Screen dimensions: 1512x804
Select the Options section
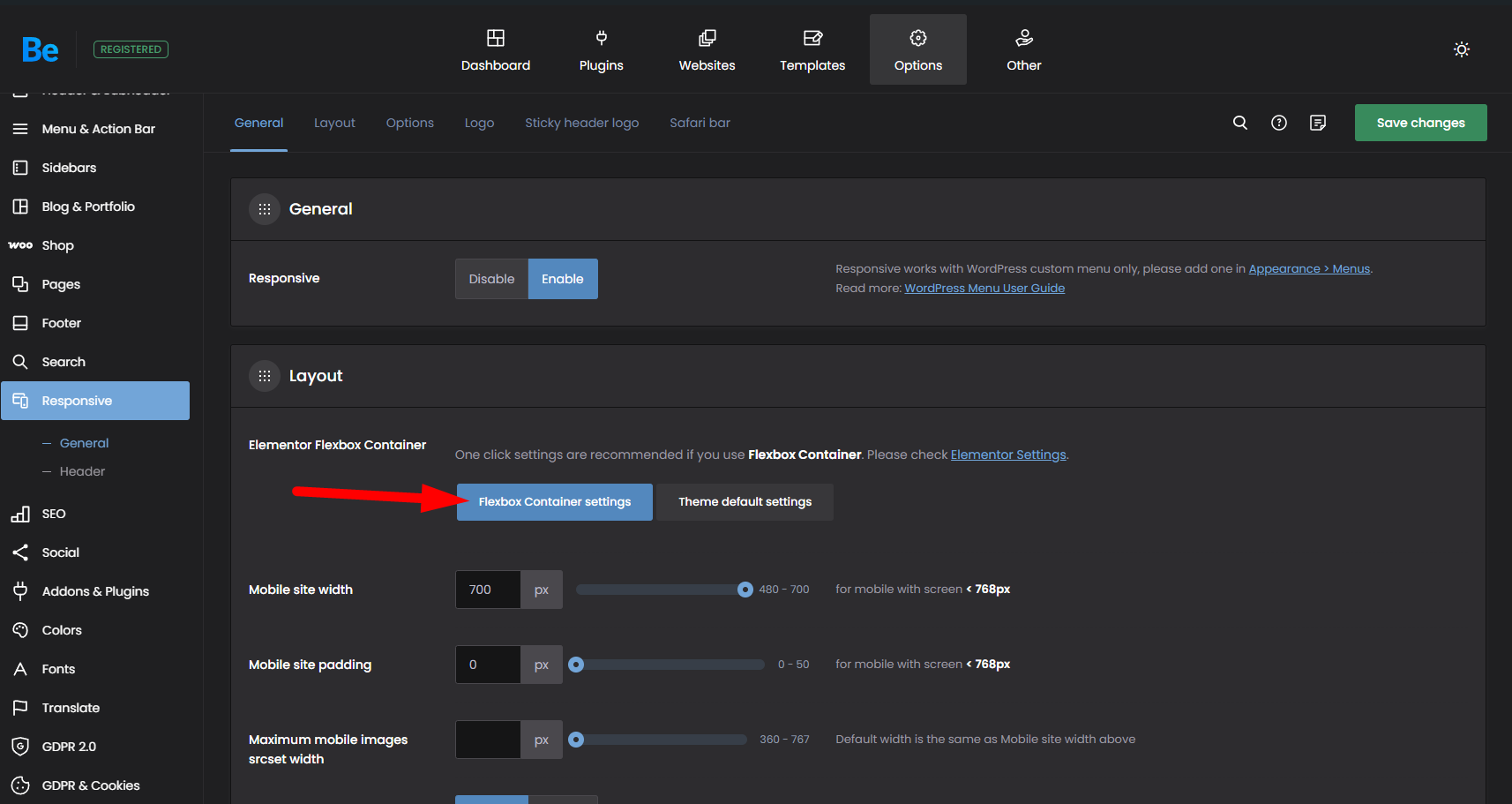[x=918, y=49]
